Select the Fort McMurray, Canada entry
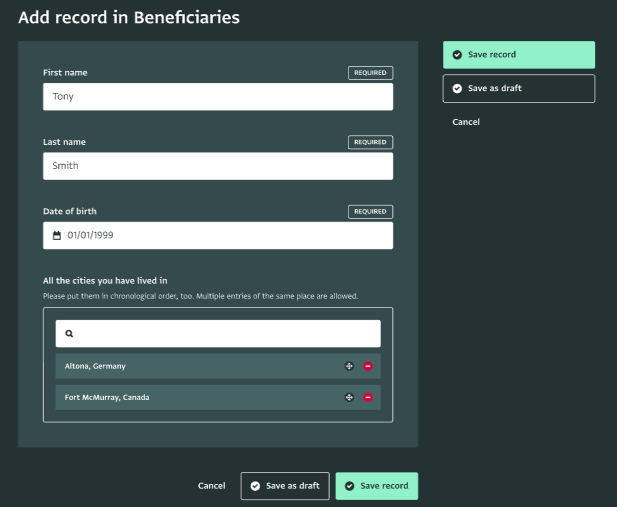This screenshot has width=617, height=507. point(190,398)
